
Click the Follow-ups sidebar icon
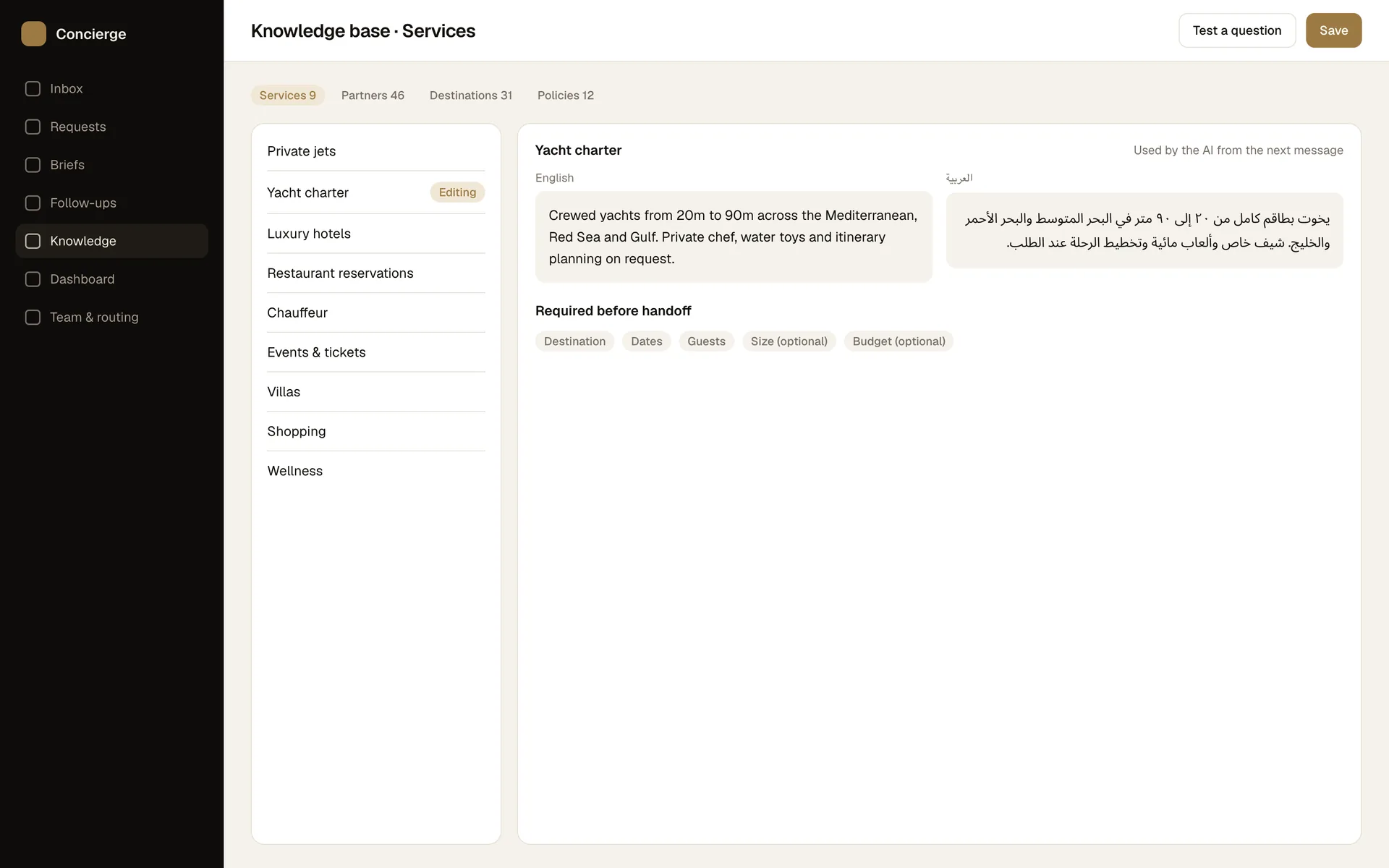33,203
